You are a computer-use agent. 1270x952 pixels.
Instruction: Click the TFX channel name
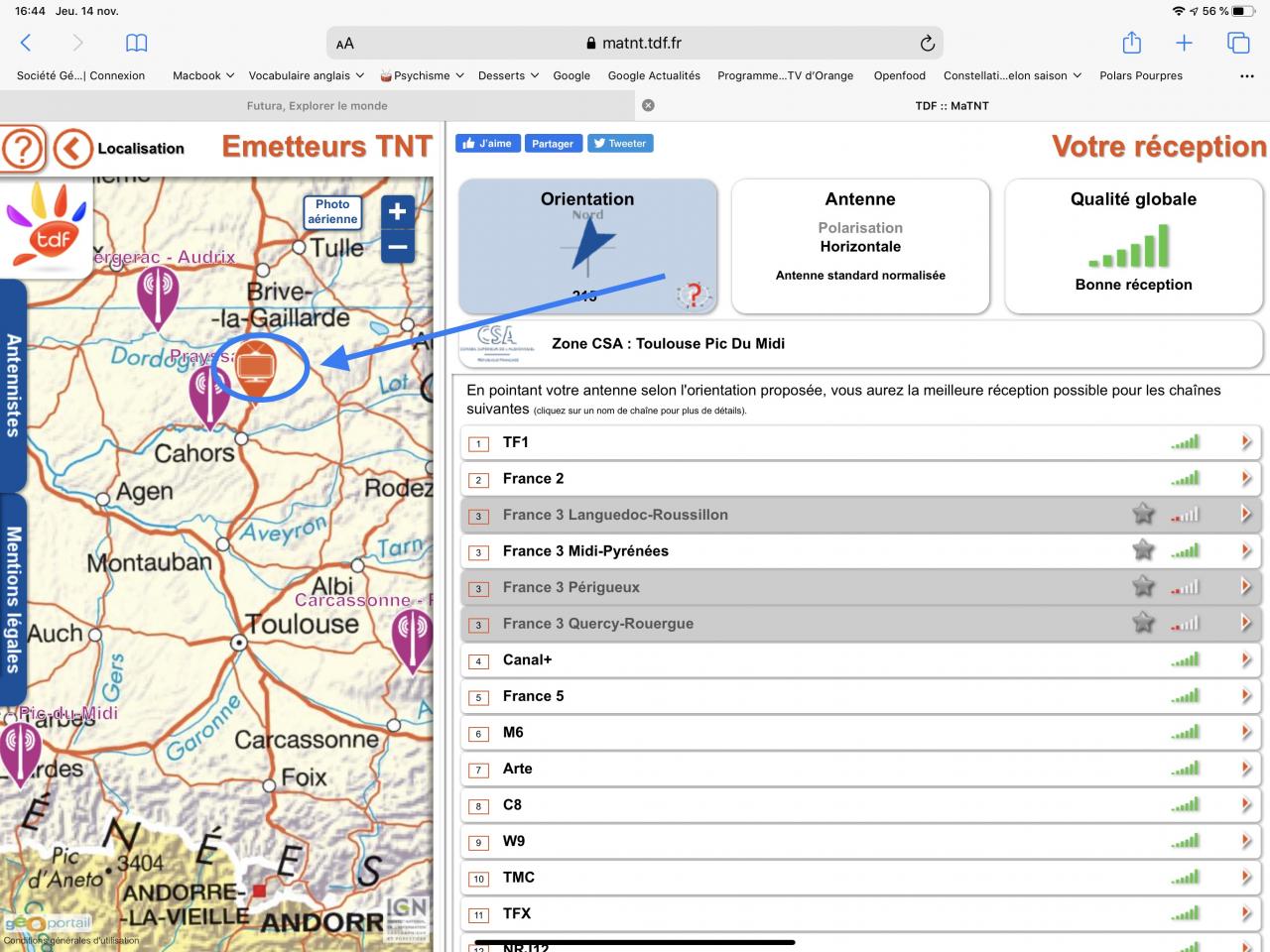517,913
